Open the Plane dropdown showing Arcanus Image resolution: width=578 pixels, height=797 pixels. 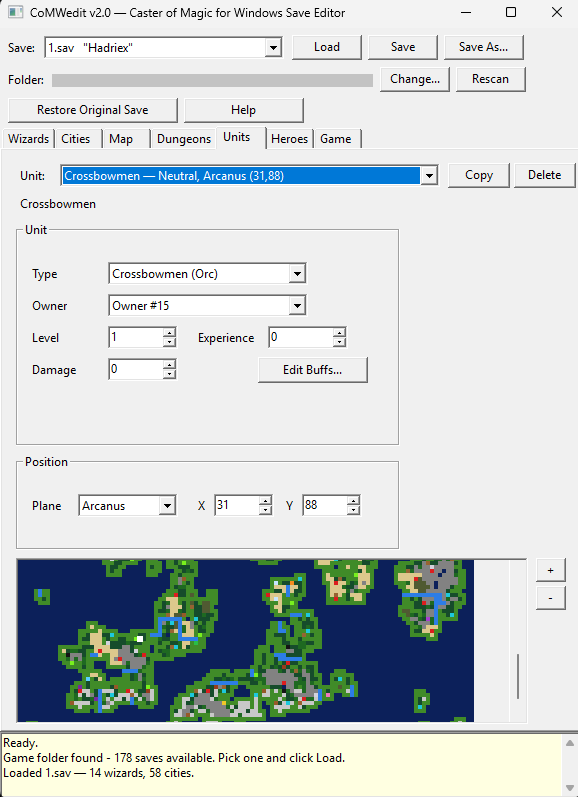pos(167,506)
